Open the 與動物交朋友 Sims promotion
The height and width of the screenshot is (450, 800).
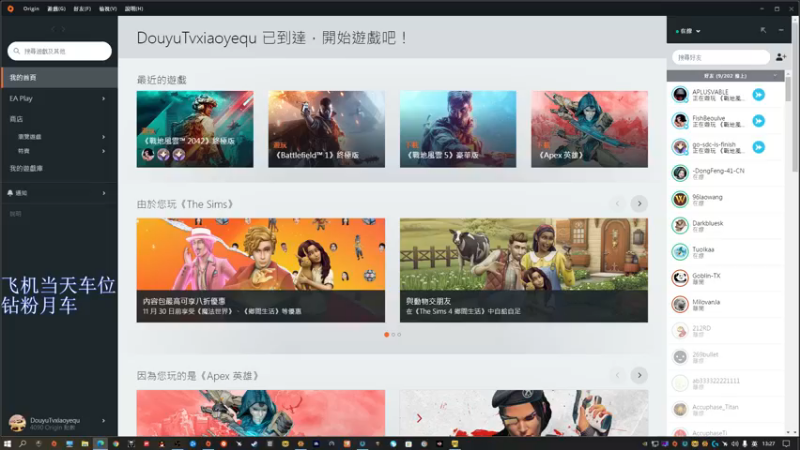[x=524, y=270]
